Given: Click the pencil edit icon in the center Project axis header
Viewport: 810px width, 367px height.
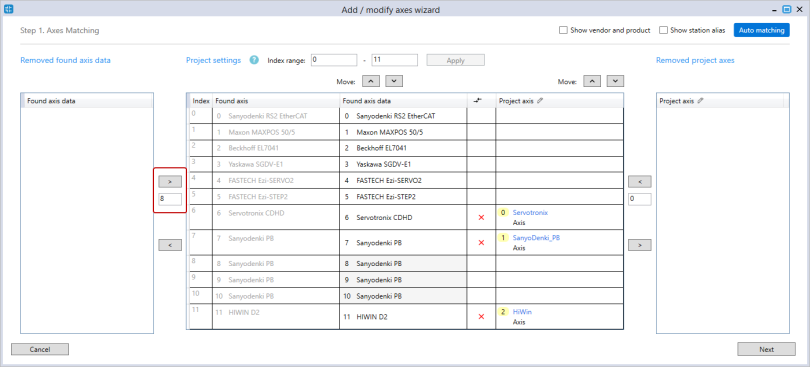Looking at the screenshot, I should [540, 101].
